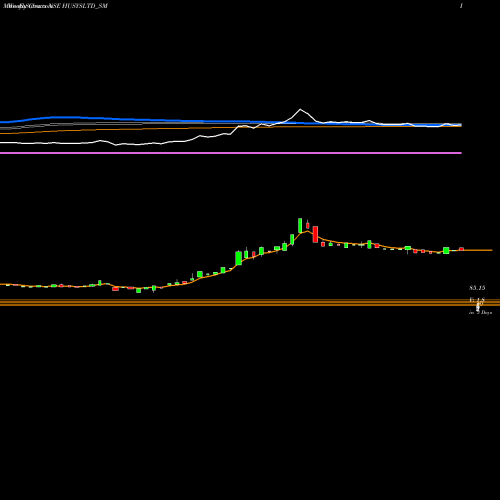Image resolution: width=500 pixels, height=500 pixels.
Task: Click the pink horizontal indicator line
Action: tap(231, 153)
